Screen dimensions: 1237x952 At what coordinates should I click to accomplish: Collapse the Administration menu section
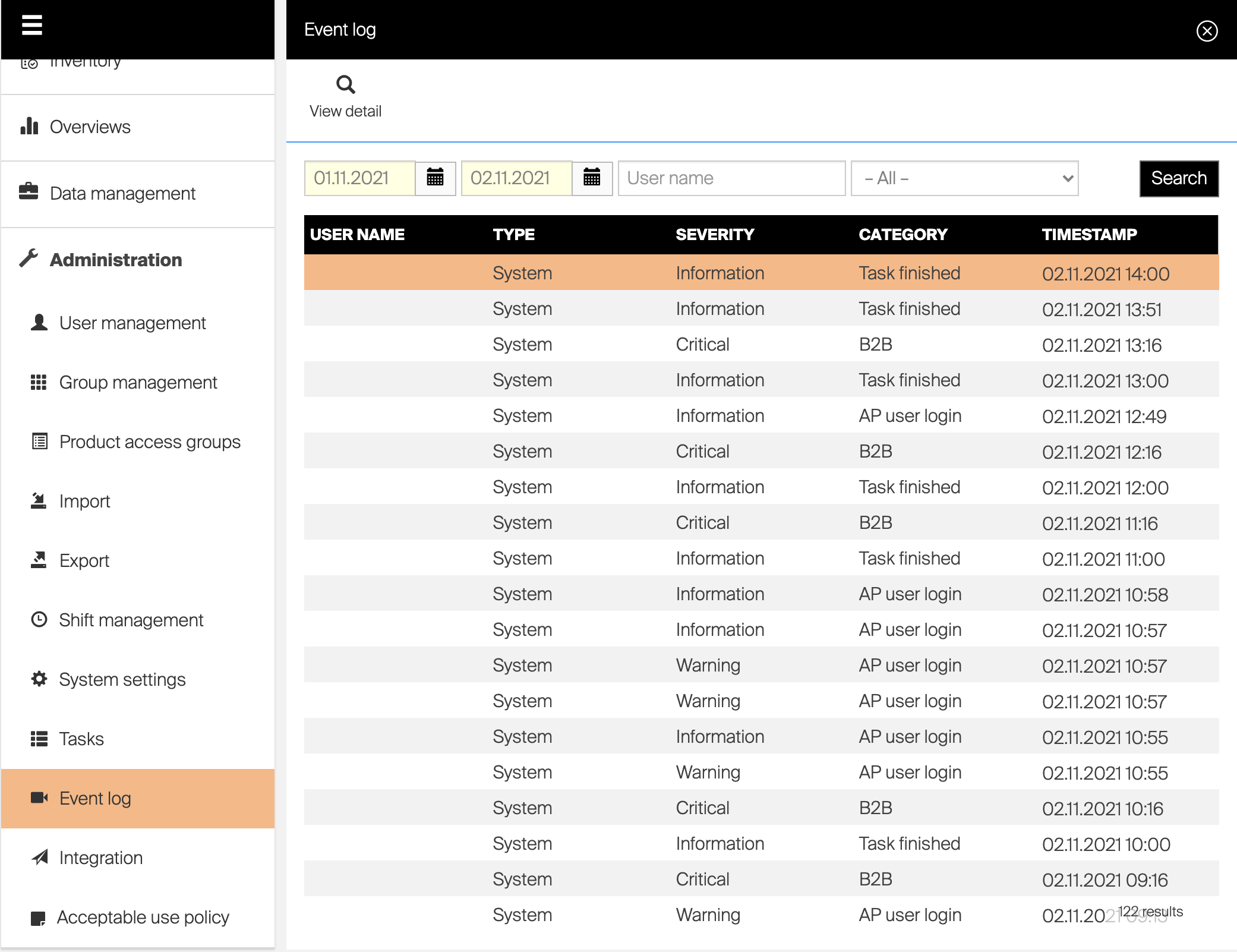click(x=115, y=260)
